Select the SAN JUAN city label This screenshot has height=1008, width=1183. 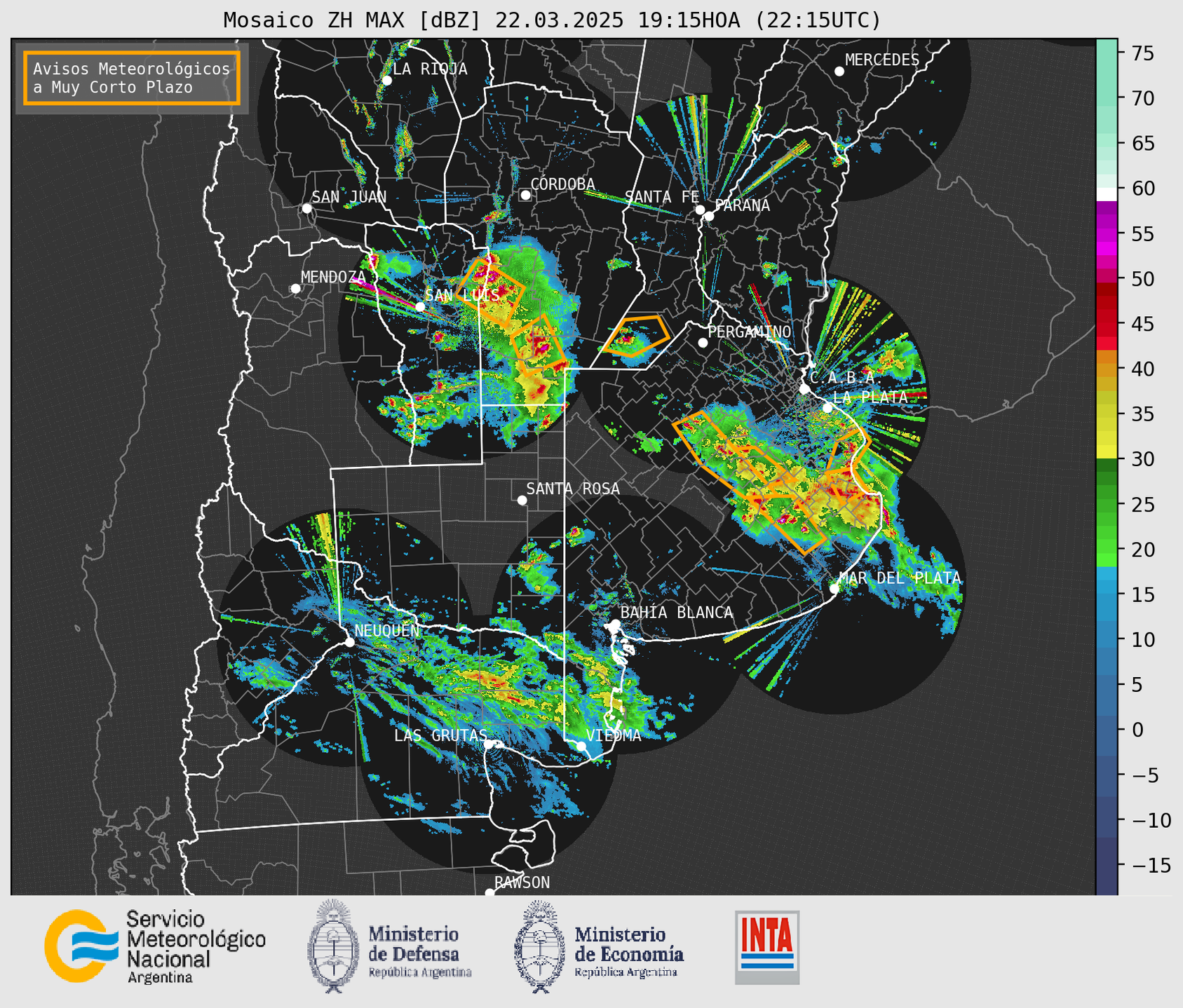point(349,197)
